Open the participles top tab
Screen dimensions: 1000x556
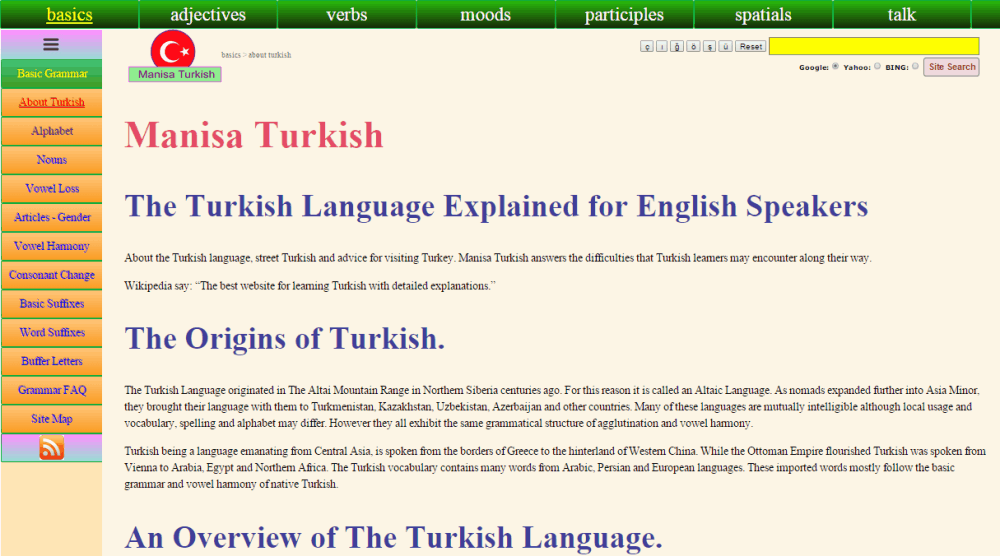point(624,14)
